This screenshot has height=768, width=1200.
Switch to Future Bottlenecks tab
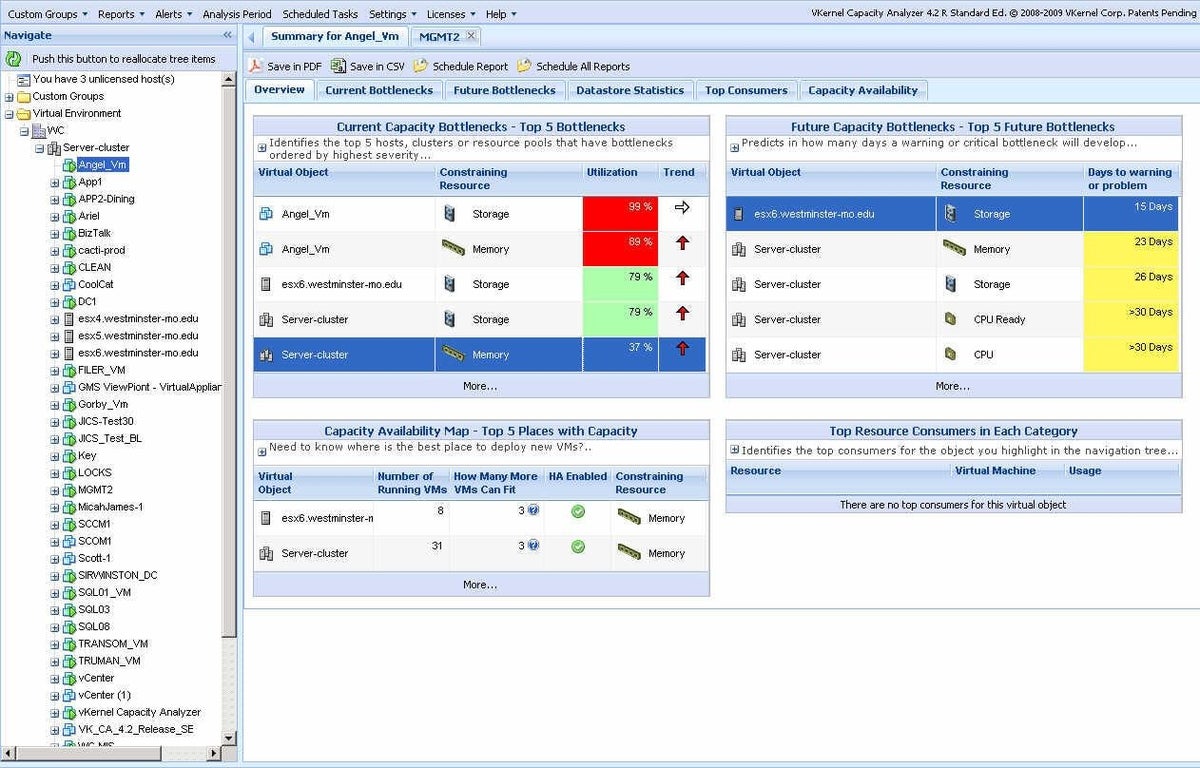click(504, 90)
